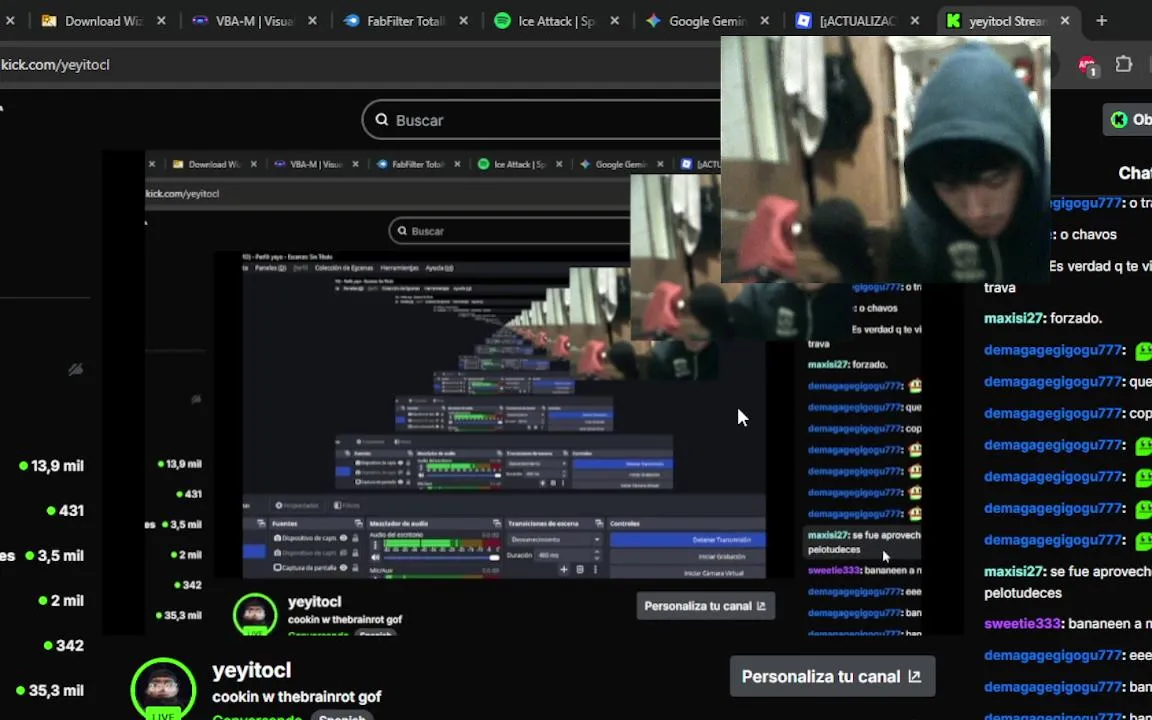Click sidebar channel with 35,3 mil viewers
Viewport: 1152px width, 720px height.
coord(50,691)
